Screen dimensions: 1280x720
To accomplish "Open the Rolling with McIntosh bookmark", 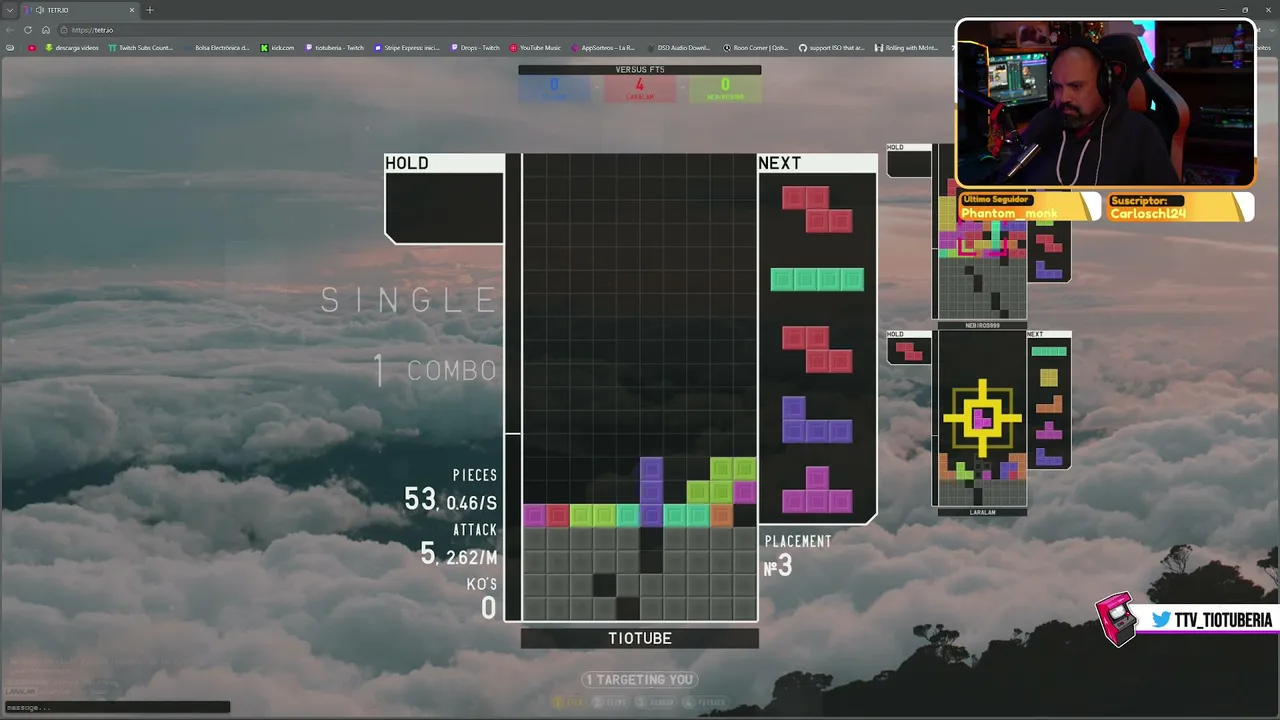I will pos(906,48).
